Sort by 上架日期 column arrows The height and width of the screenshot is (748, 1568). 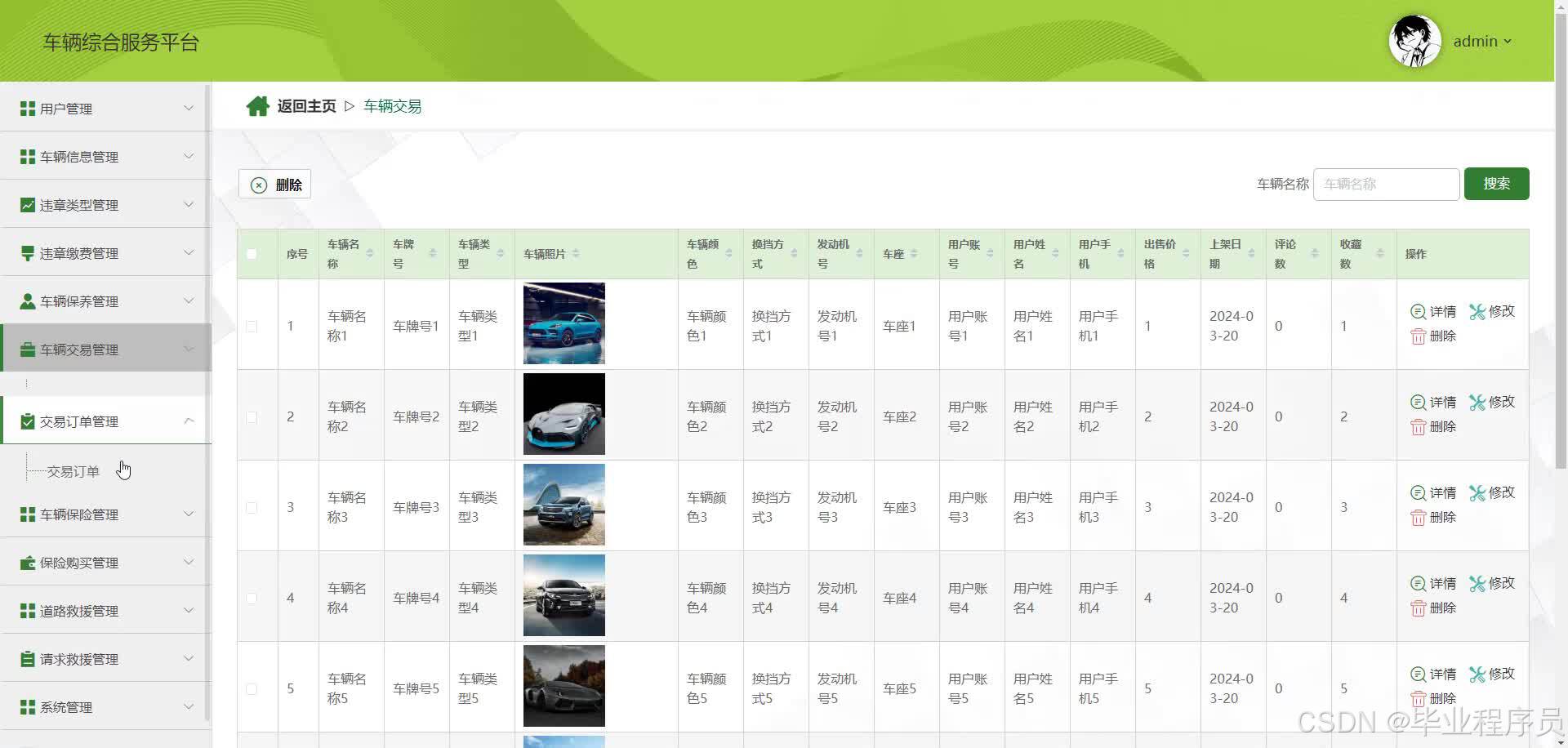(1251, 254)
